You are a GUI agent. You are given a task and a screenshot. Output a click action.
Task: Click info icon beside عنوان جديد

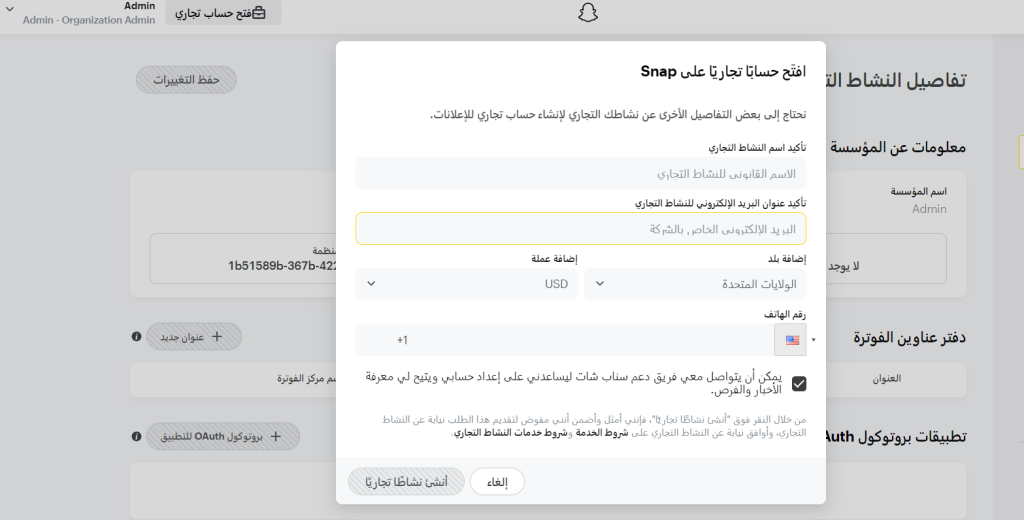(136, 336)
